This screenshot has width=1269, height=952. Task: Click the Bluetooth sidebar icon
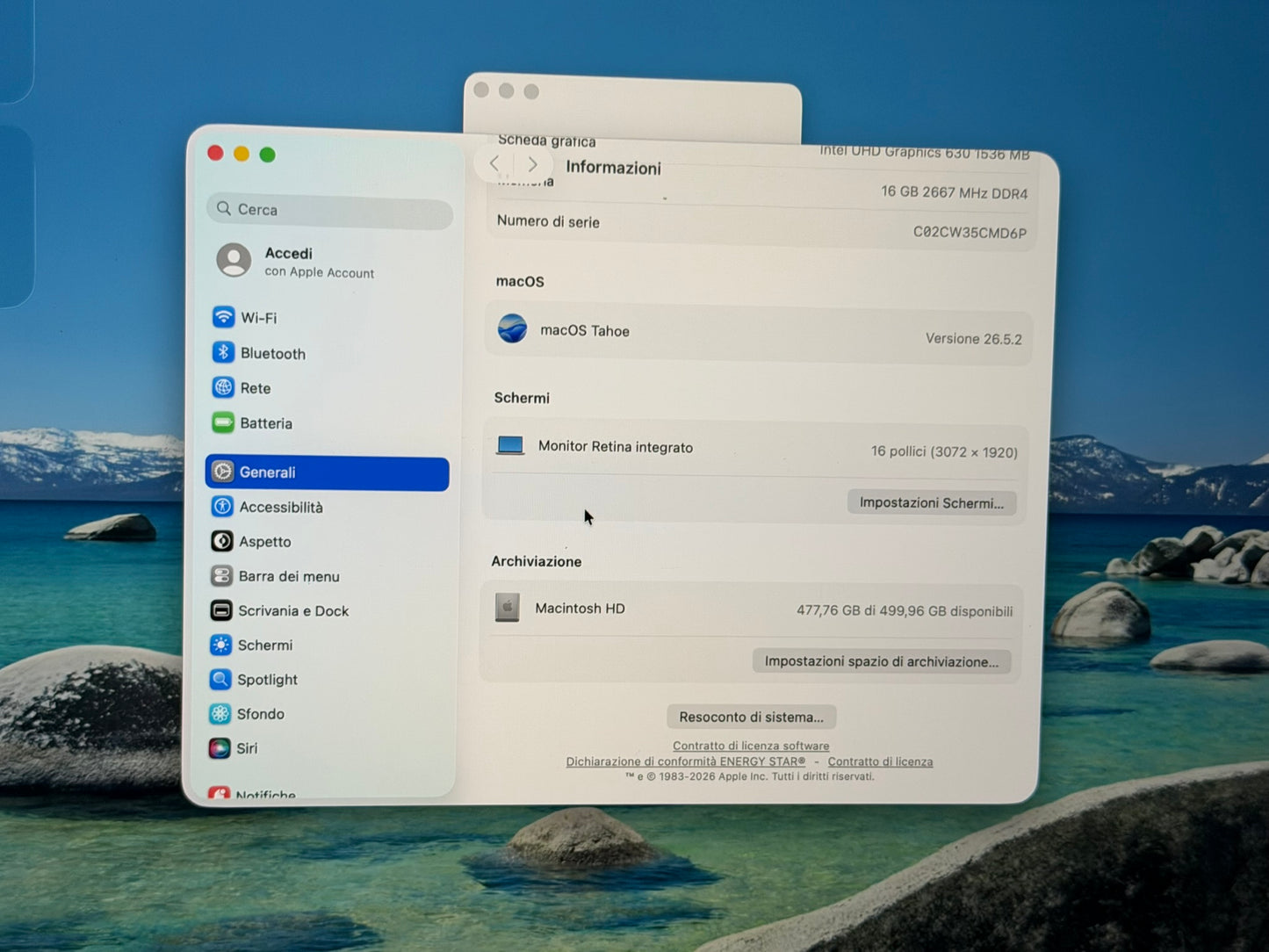223,352
